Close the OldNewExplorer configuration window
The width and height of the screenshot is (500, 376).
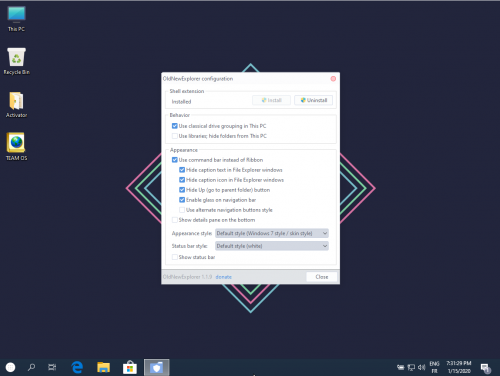(333, 79)
